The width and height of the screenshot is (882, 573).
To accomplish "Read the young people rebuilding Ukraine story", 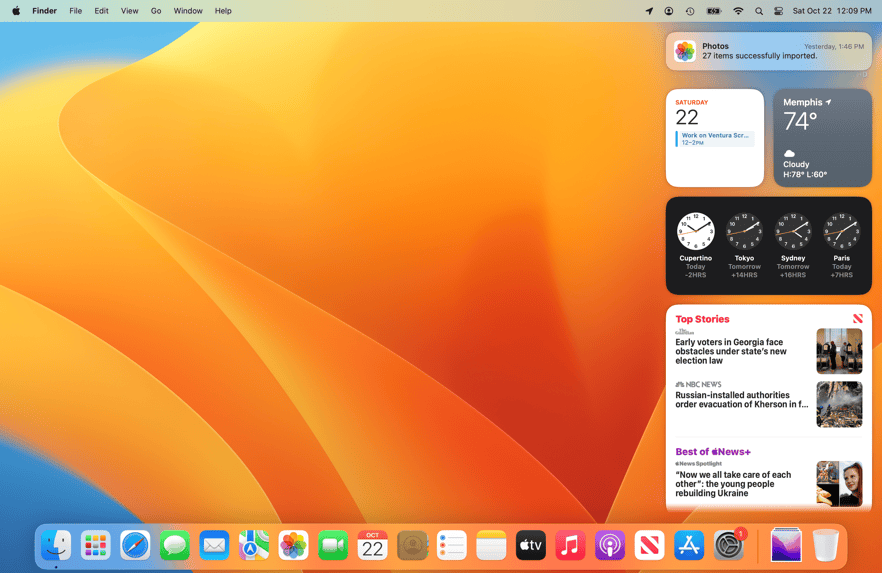I will tap(733, 484).
